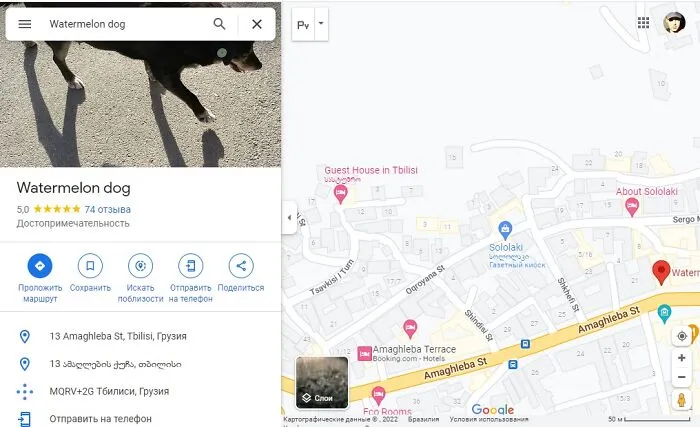Open the account profile avatar
The image size is (700, 427).
click(674, 22)
